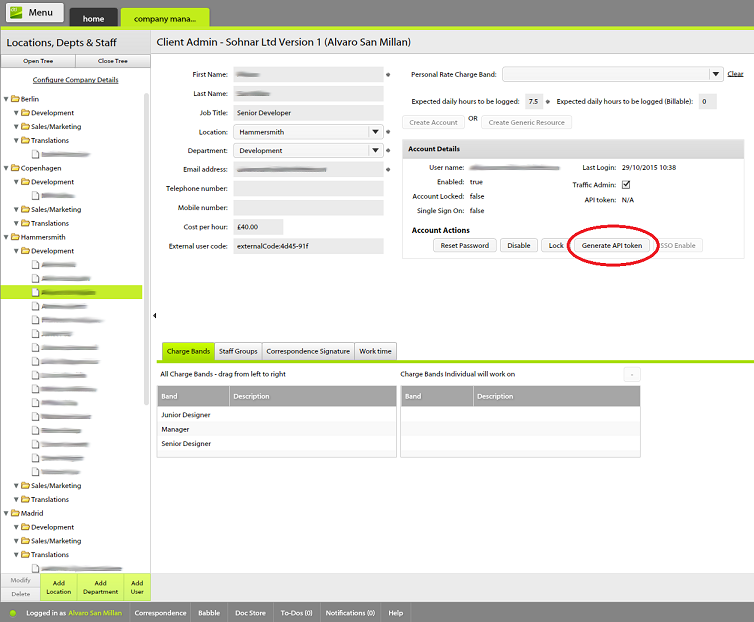Click small button above right charge bands table
Image resolution: width=754 pixels, height=622 pixels.
click(631, 374)
